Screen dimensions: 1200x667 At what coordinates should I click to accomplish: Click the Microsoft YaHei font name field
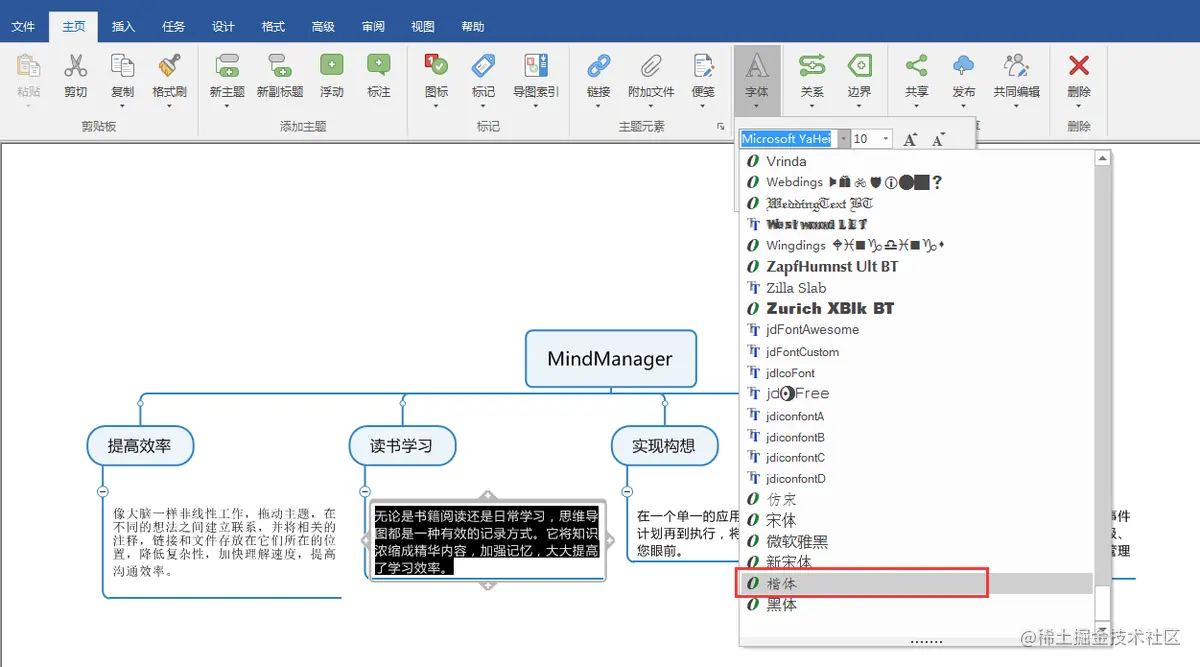click(788, 139)
